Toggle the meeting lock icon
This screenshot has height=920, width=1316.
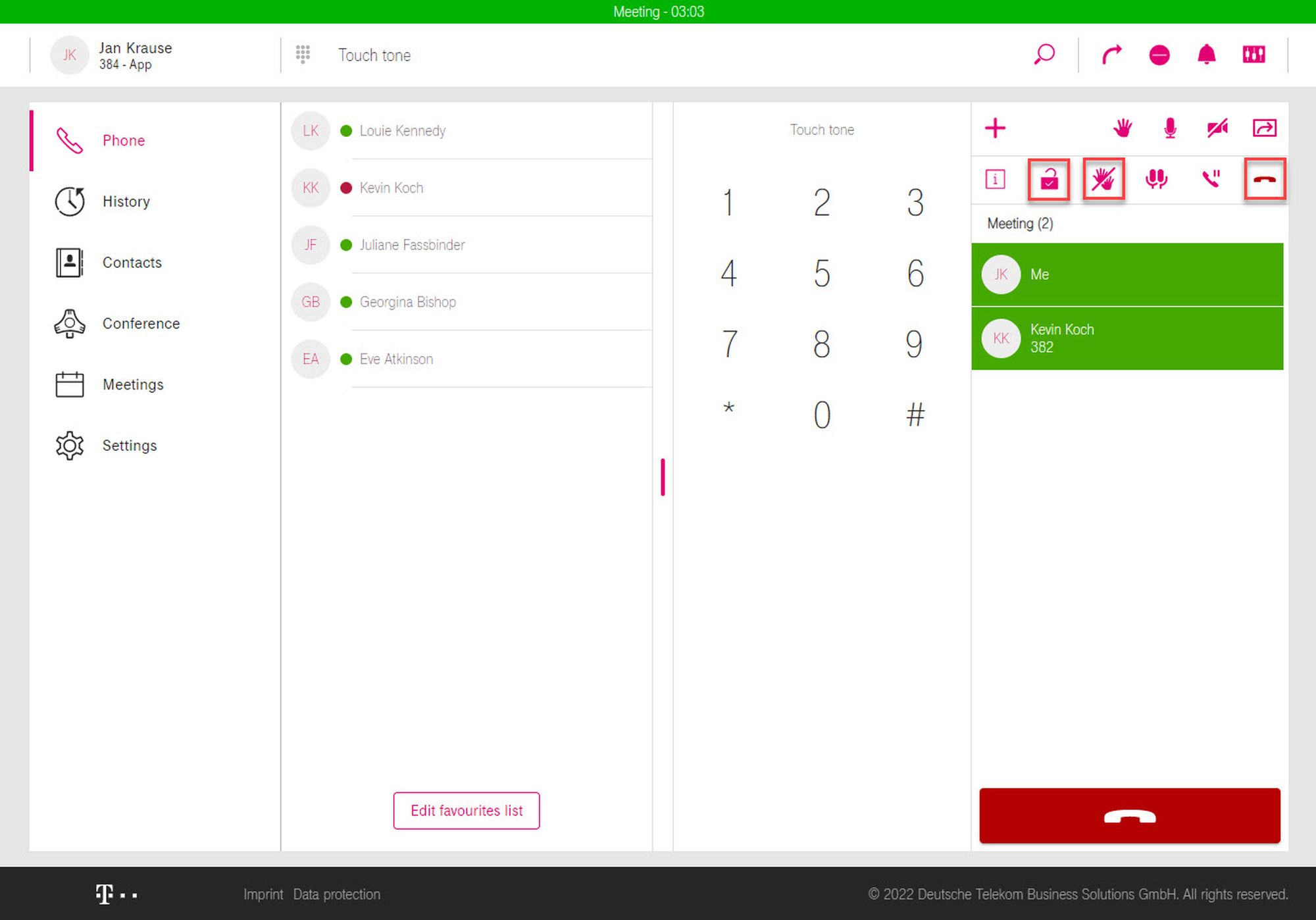tap(1049, 179)
